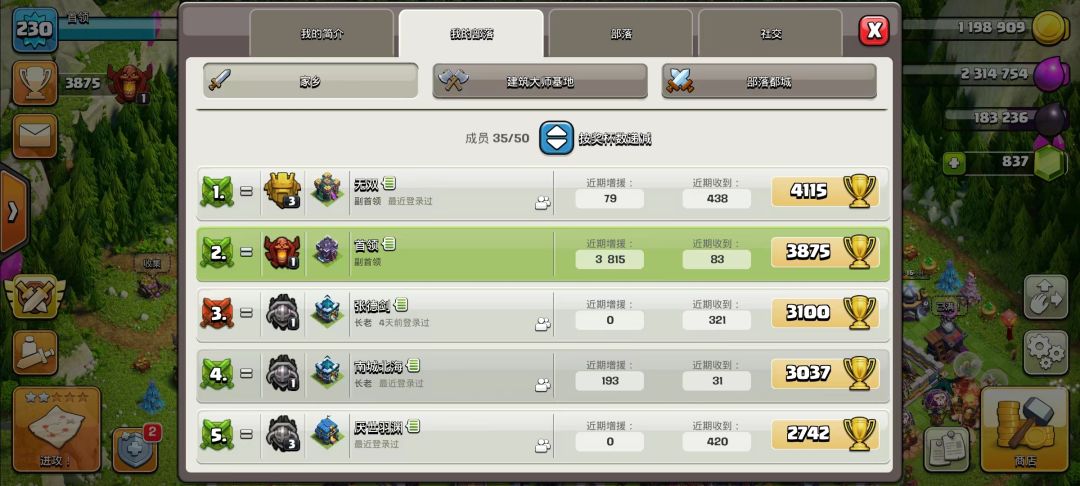The height and width of the screenshot is (486, 1080).
Task: Add gems with the green plus icon
Action: 954,164
